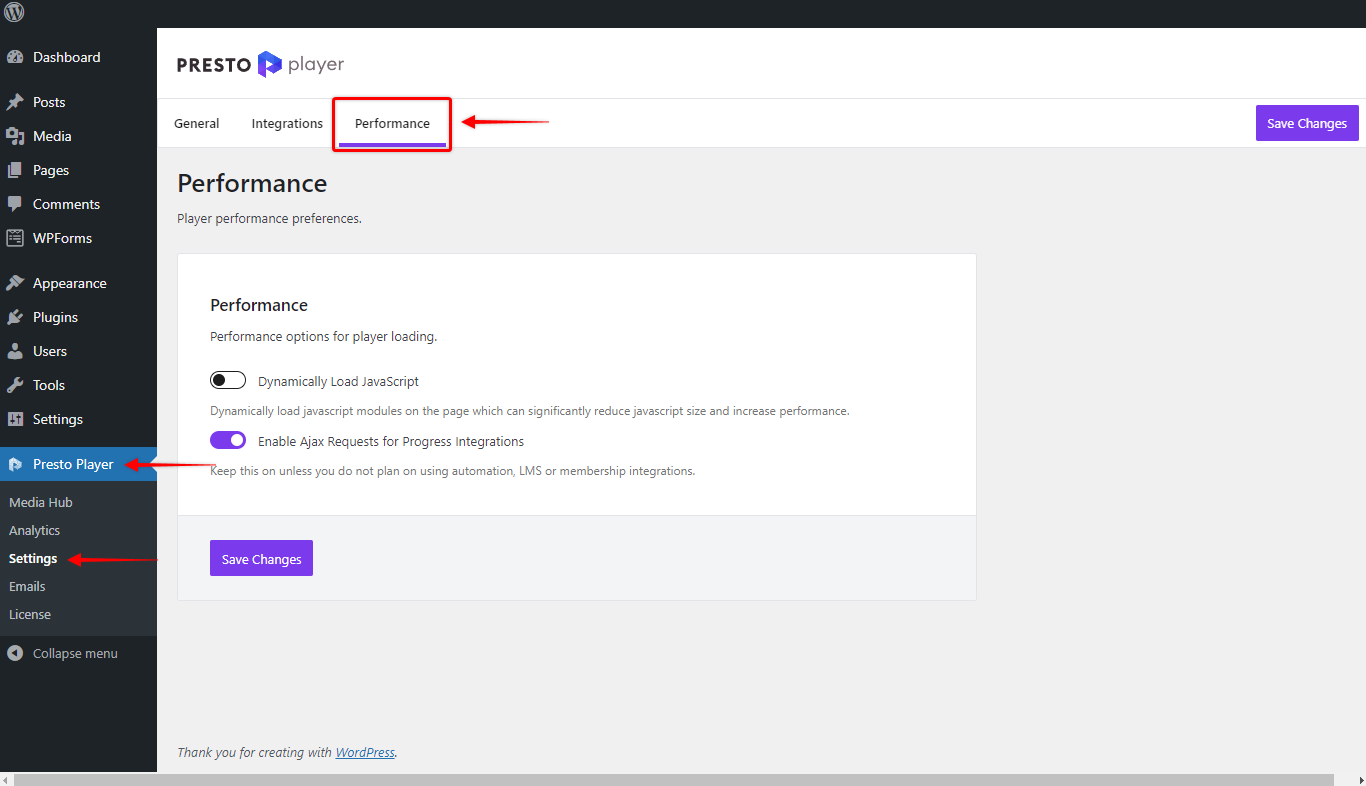Click Save Changes in top header
Image resolution: width=1366 pixels, height=786 pixels.
[1307, 123]
